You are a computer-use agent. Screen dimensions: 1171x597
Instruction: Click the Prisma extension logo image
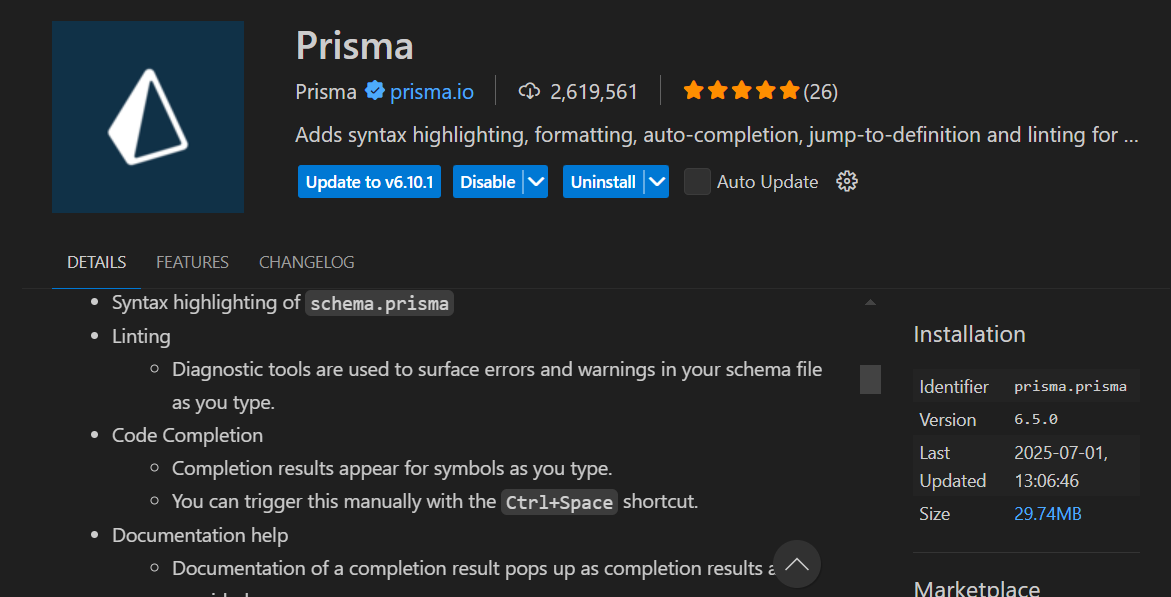(x=148, y=117)
